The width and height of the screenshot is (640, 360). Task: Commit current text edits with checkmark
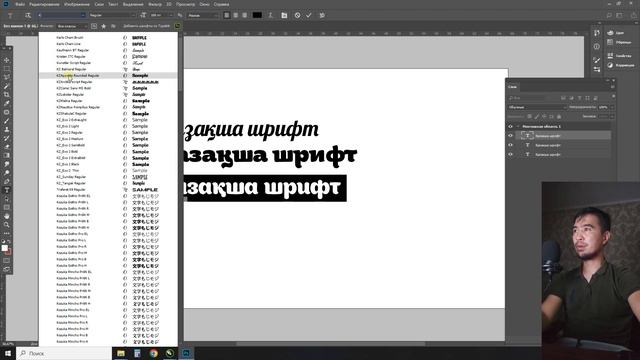pos(309,15)
